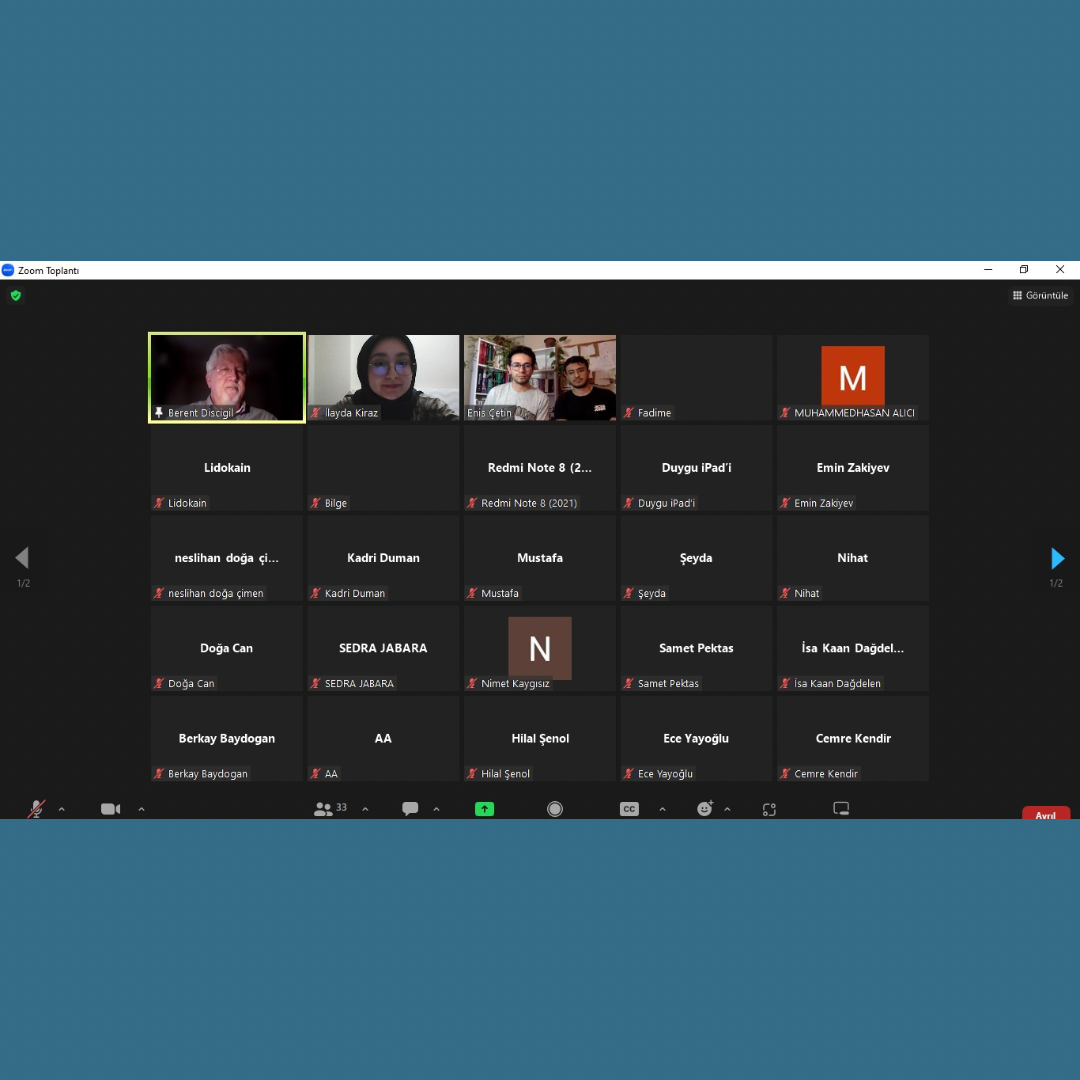Expand the arrow next to participants count
Screen dimensions: 1080x1080
tap(365, 809)
